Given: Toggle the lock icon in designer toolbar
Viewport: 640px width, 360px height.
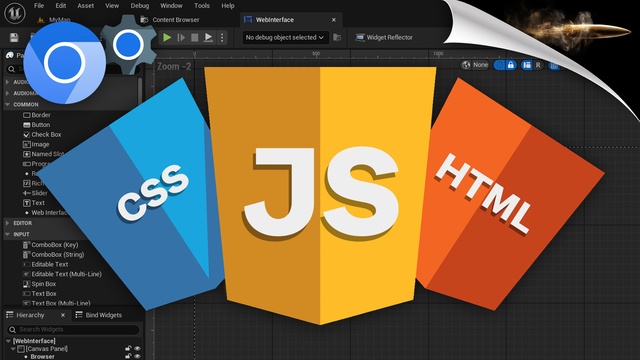Looking at the screenshot, I should [511, 65].
